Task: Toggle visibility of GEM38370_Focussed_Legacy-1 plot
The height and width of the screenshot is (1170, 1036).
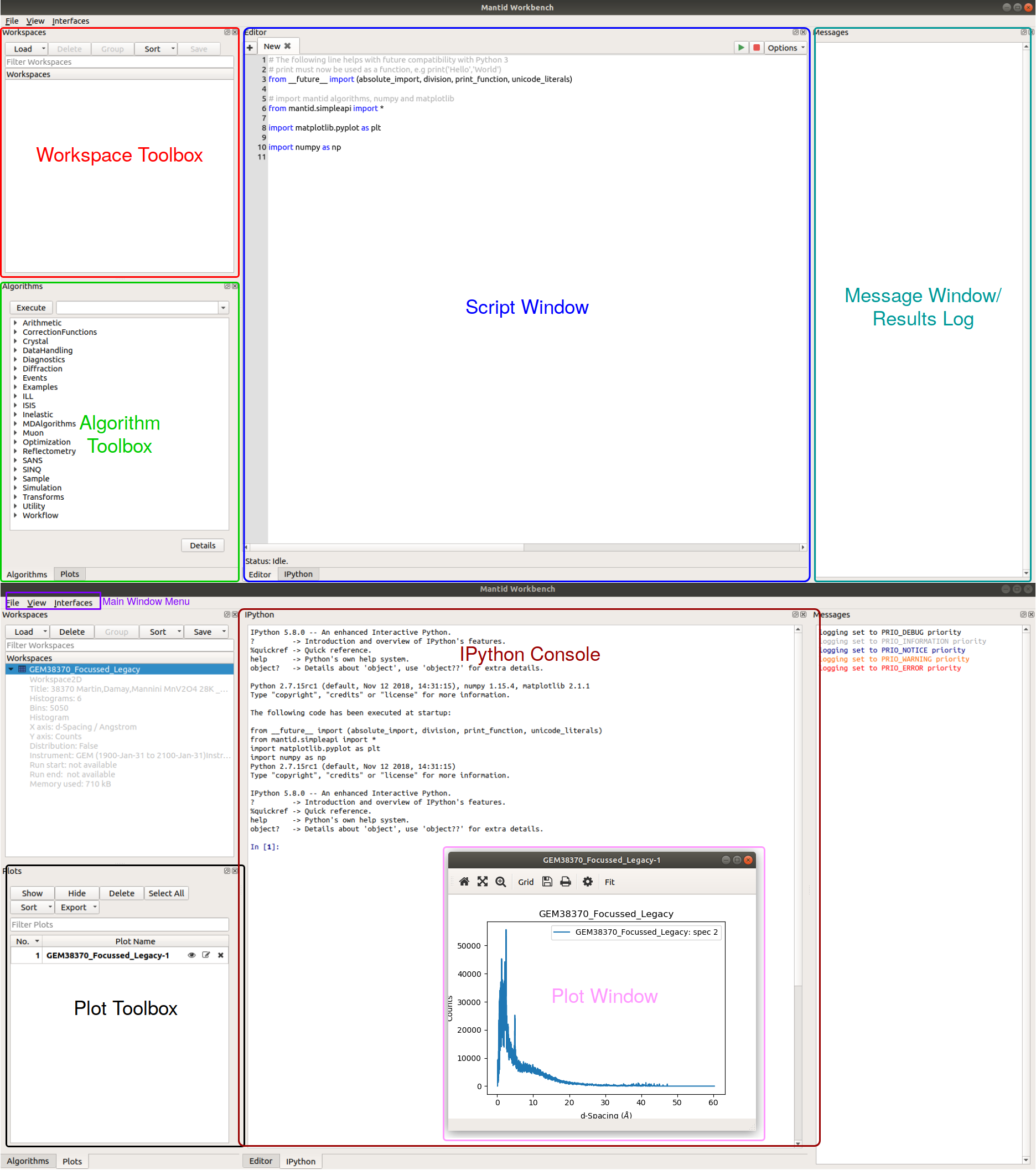Action: pyautogui.click(x=191, y=955)
